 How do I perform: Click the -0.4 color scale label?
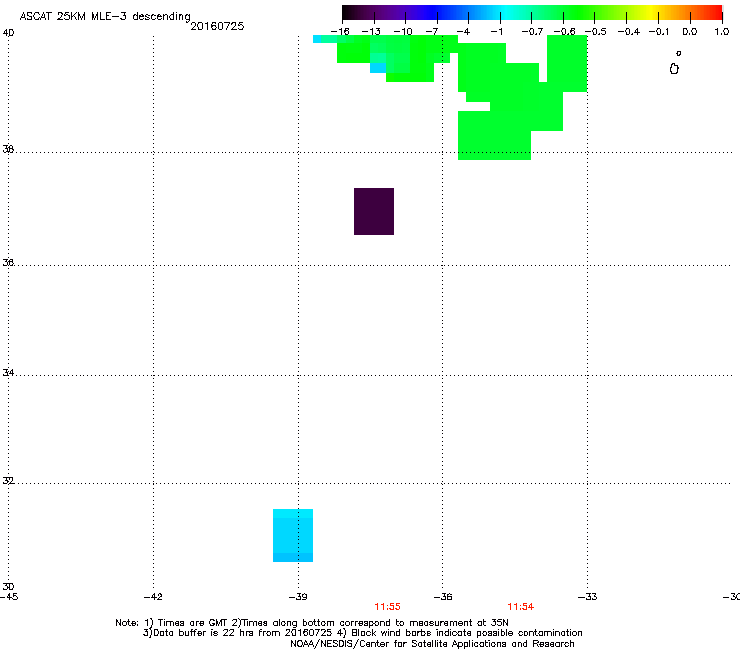click(629, 32)
